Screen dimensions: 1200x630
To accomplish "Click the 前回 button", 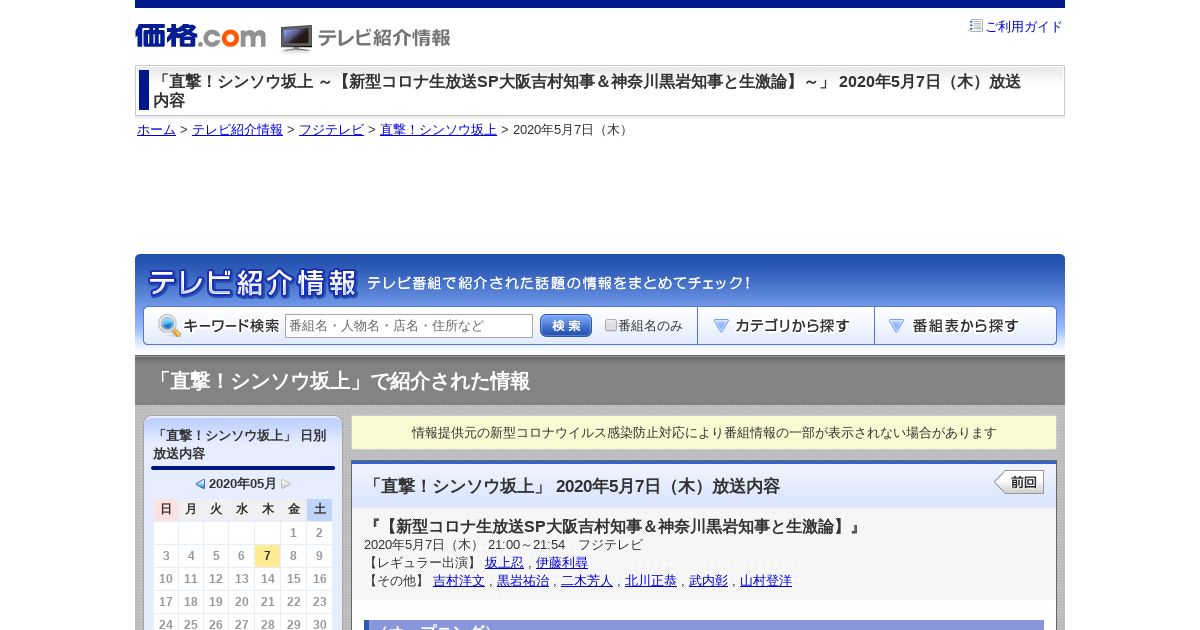I will (x=1019, y=482).
